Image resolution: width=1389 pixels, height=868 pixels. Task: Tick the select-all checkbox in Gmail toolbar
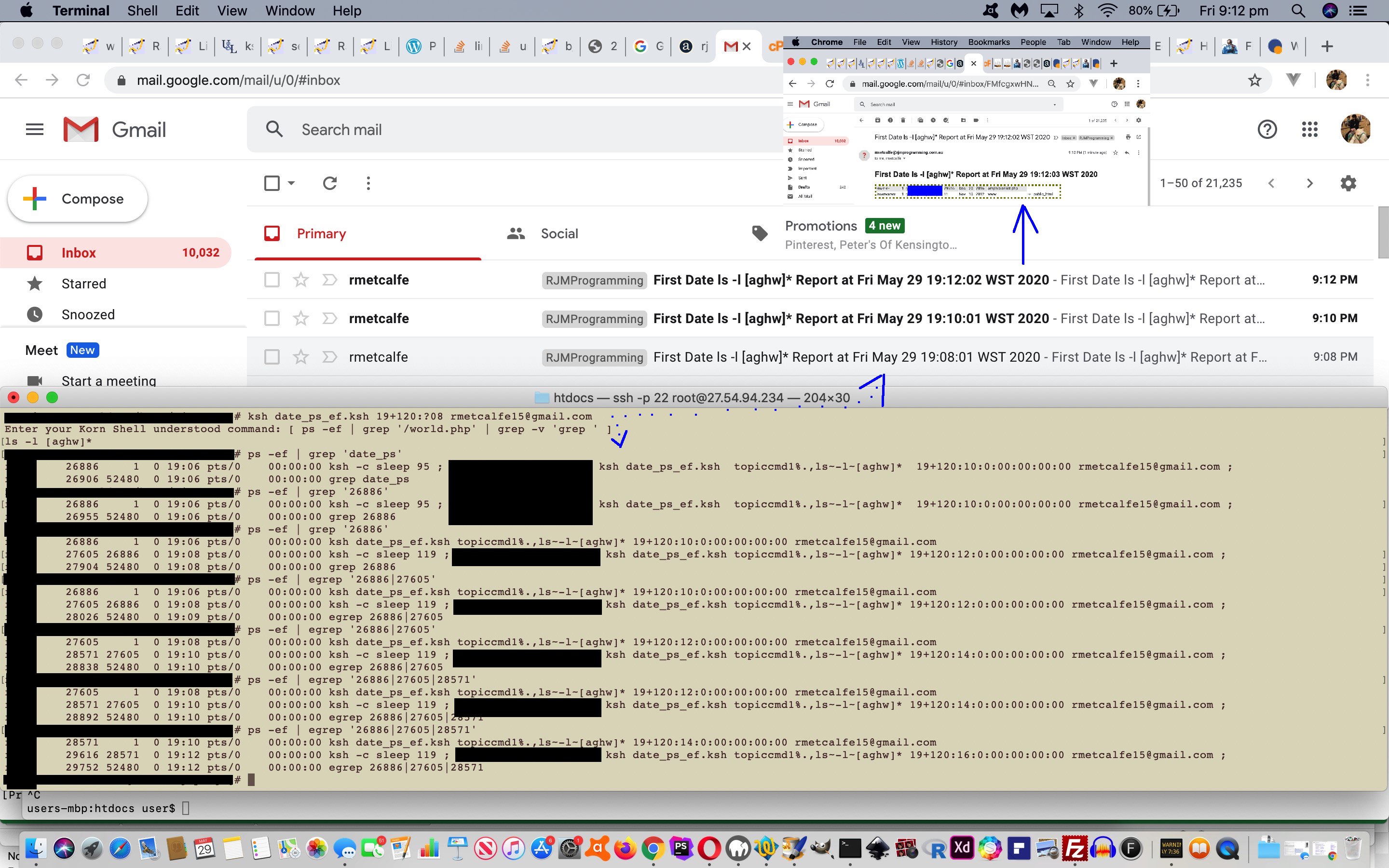click(272, 183)
